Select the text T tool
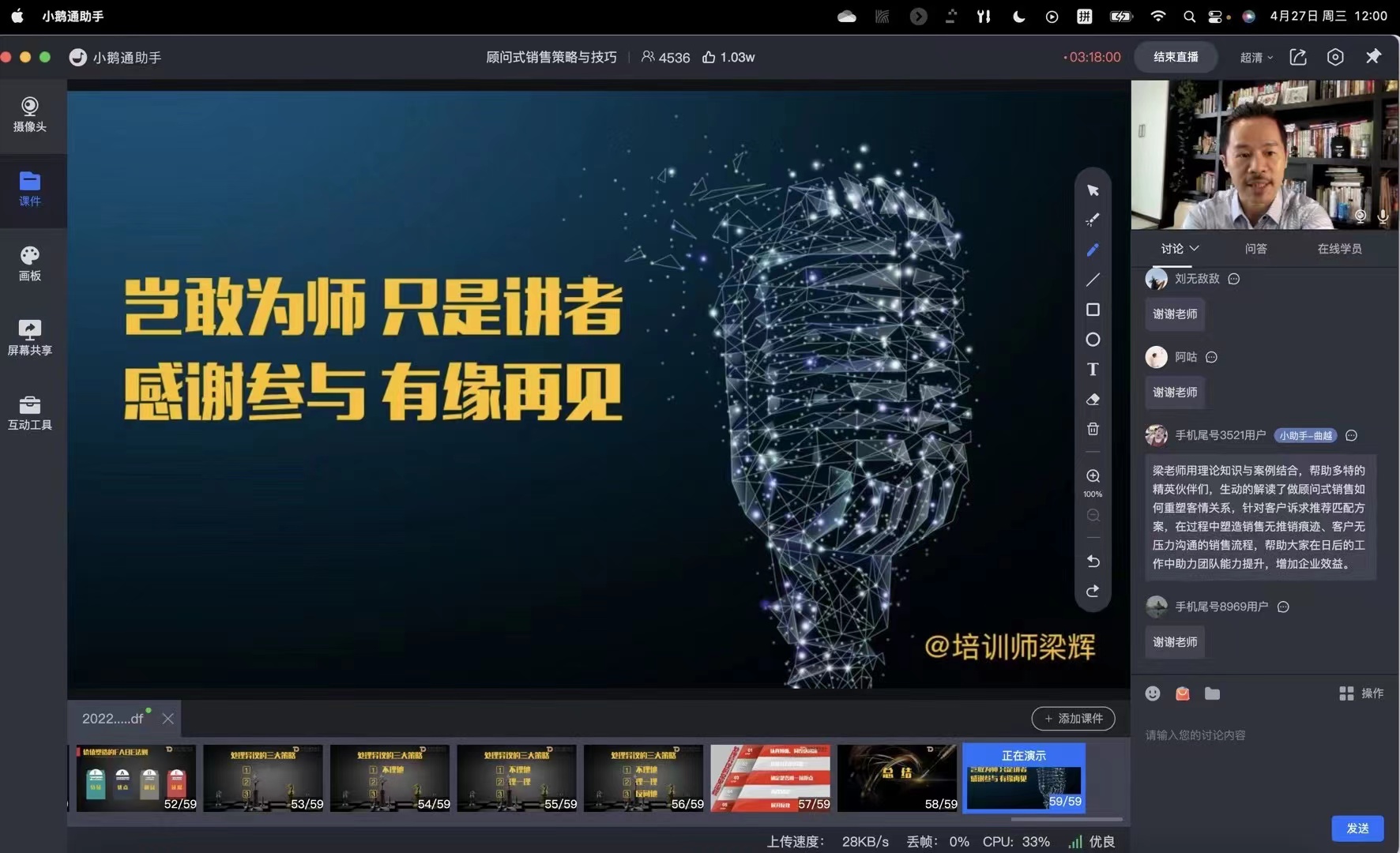The width and height of the screenshot is (1400, 853). tap(1093, 369)
